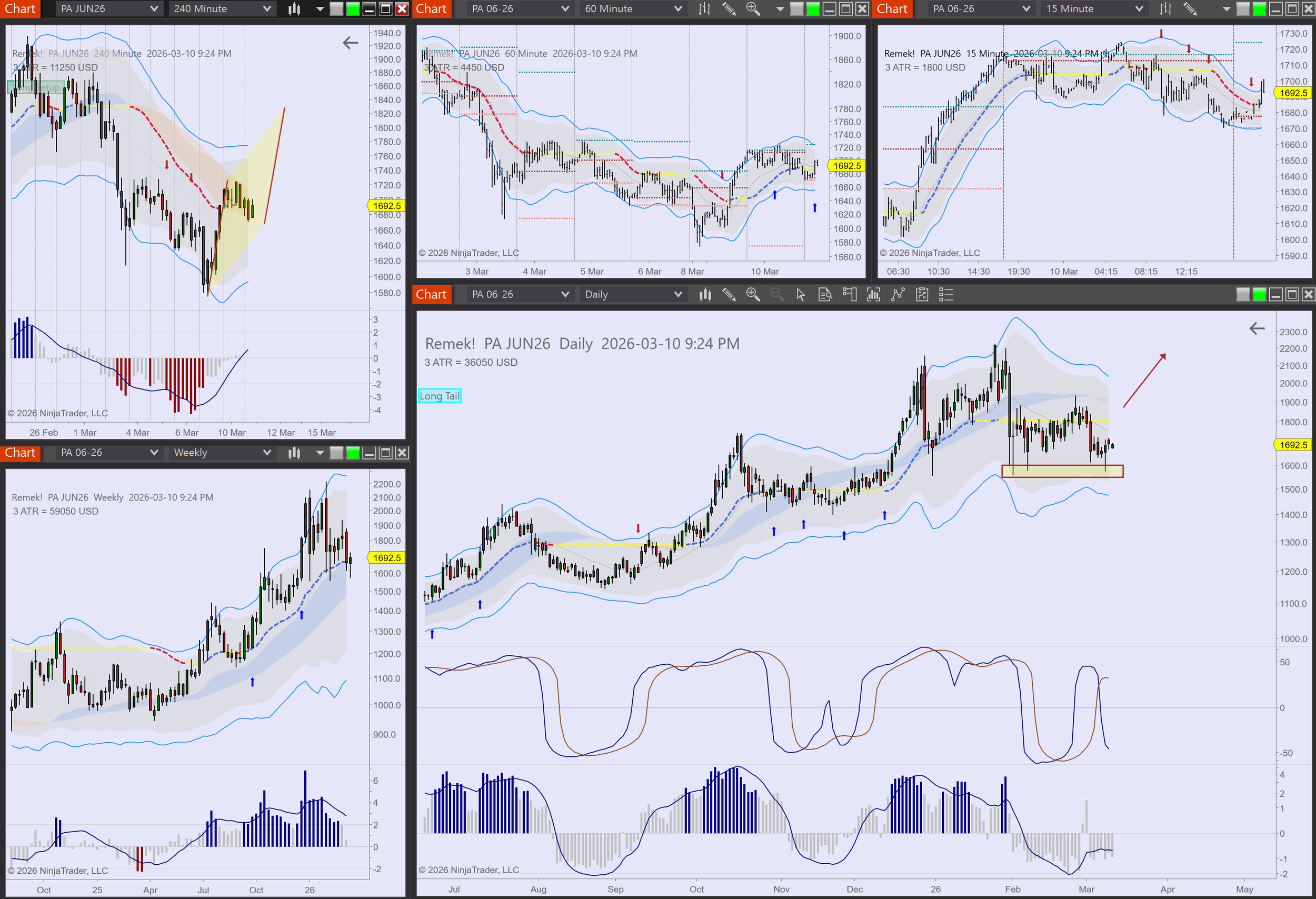Open Strategies in the Daily chart toolbar

(922, 294)
